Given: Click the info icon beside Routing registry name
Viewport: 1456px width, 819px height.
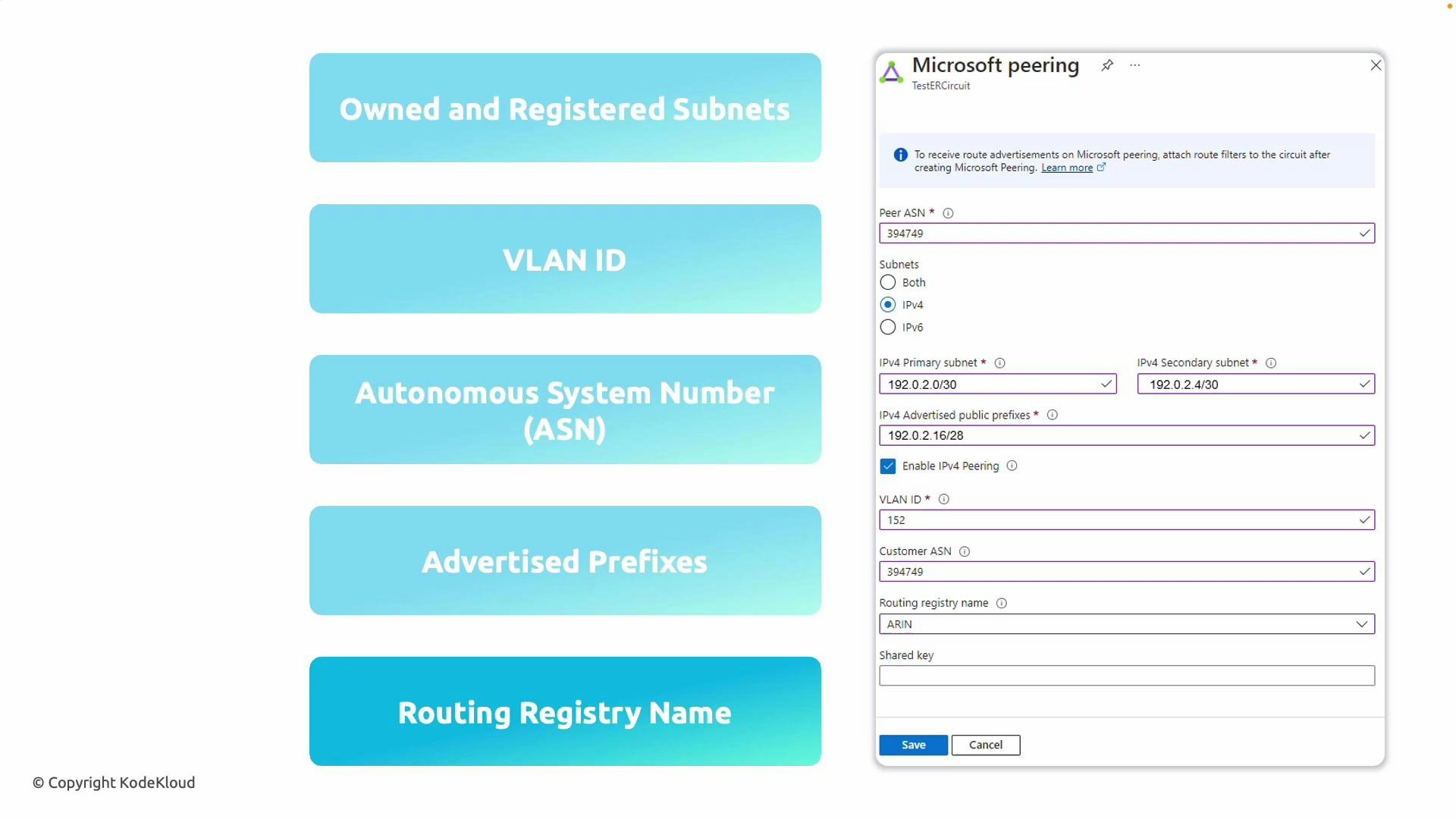Looking at the screenshot, I should pyautogui.click(x=1002, y=603).
